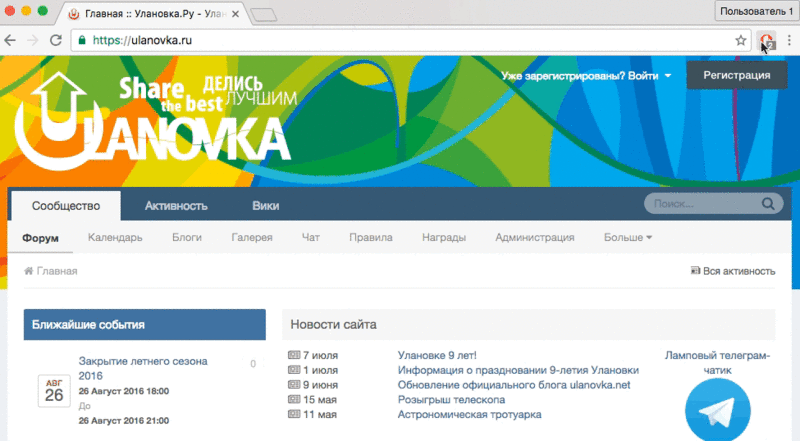Open the Улановке 9 лет! news link
The image size is (800, 441).
(x=437, y=355)
